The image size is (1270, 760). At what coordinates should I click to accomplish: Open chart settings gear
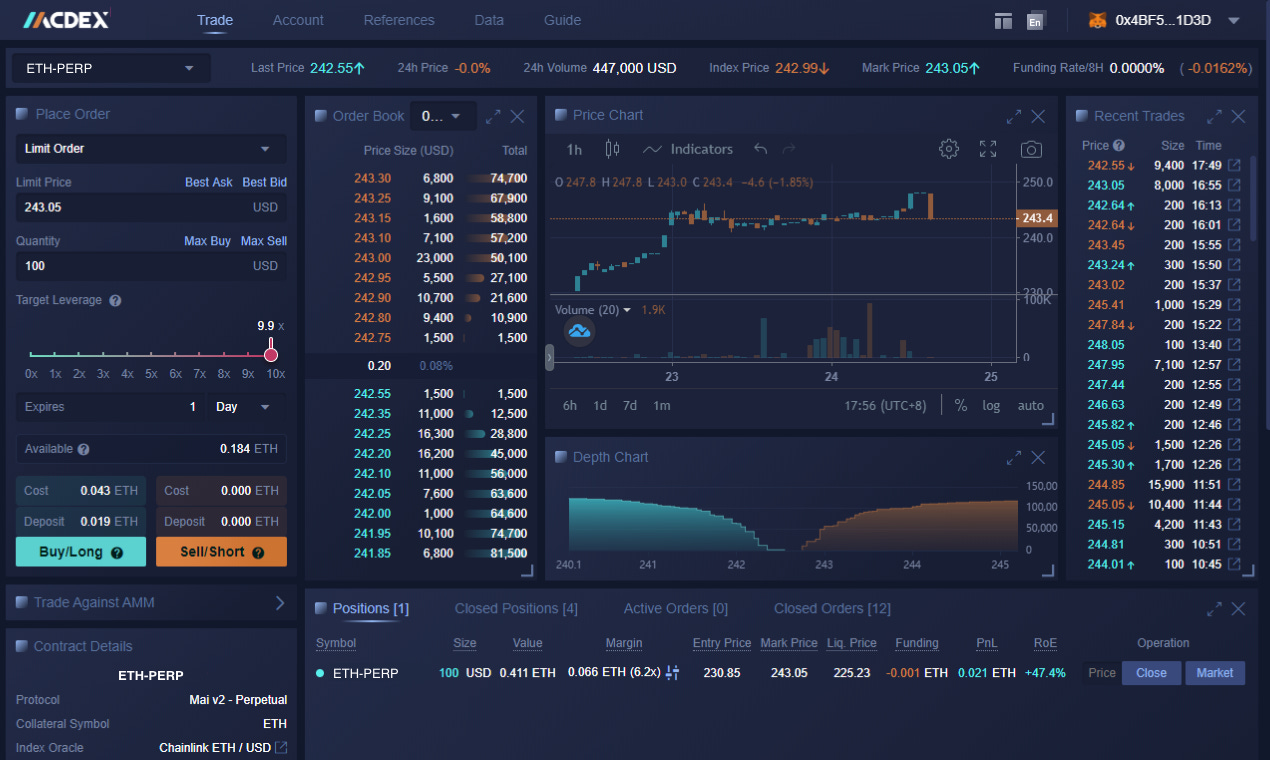(949, 149)
